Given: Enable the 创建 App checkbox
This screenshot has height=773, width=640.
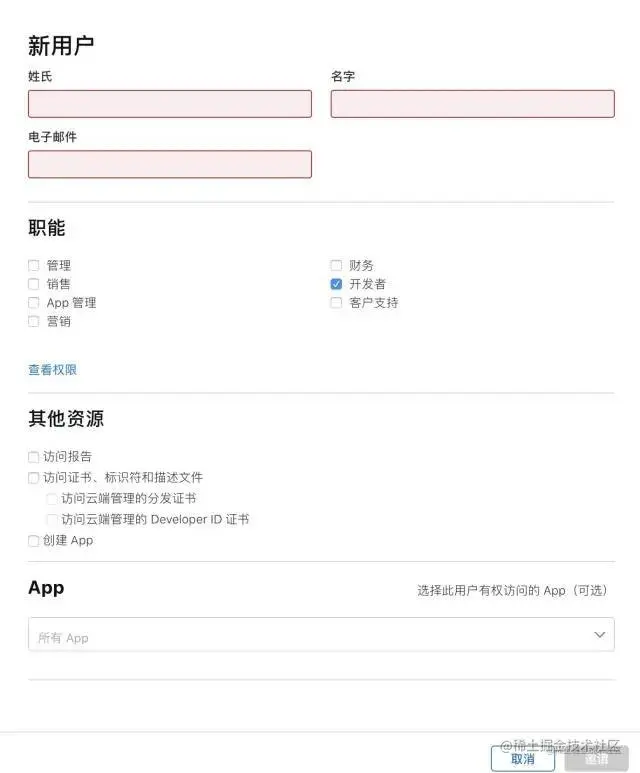Looking at the screenshot, I should click(34, 541).
